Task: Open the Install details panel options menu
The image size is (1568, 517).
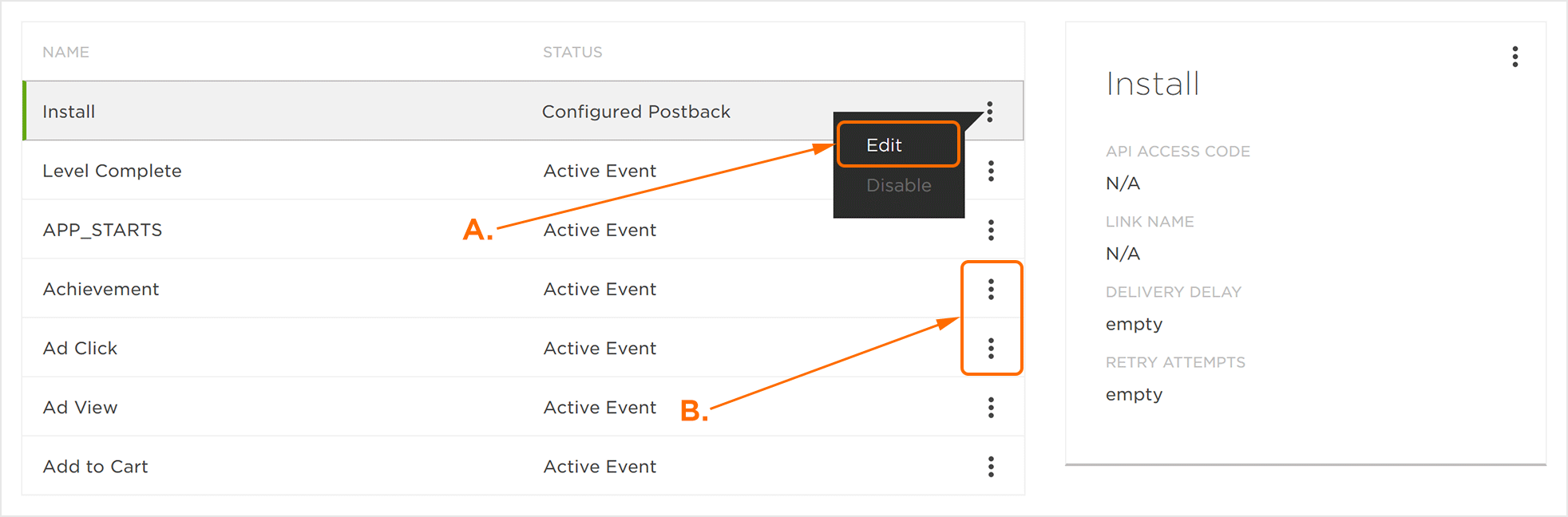Action: 1515,57
